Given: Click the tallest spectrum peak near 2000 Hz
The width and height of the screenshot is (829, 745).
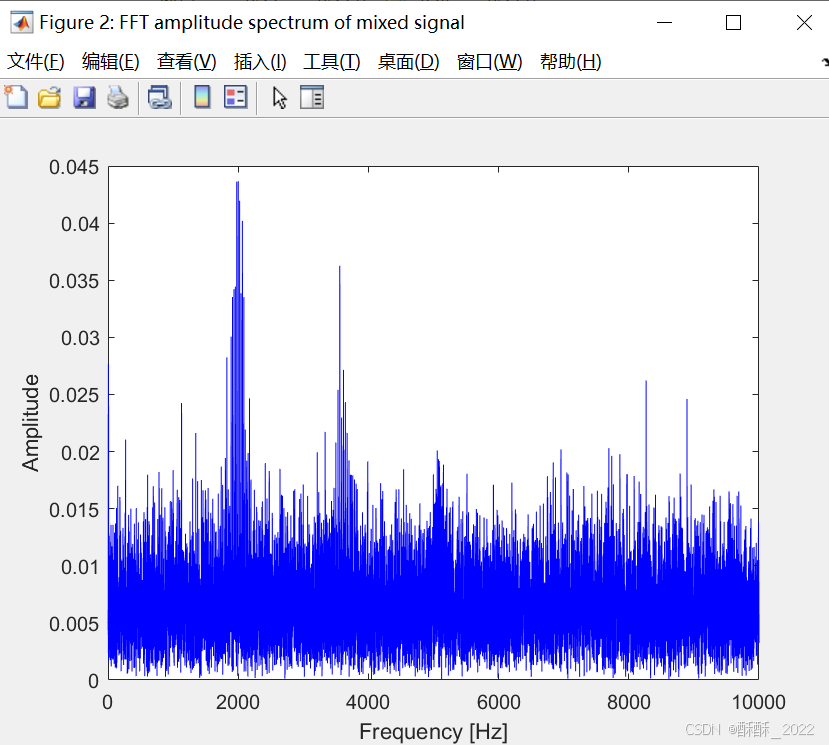Looking at the screenshot, I should pos(237,183).
